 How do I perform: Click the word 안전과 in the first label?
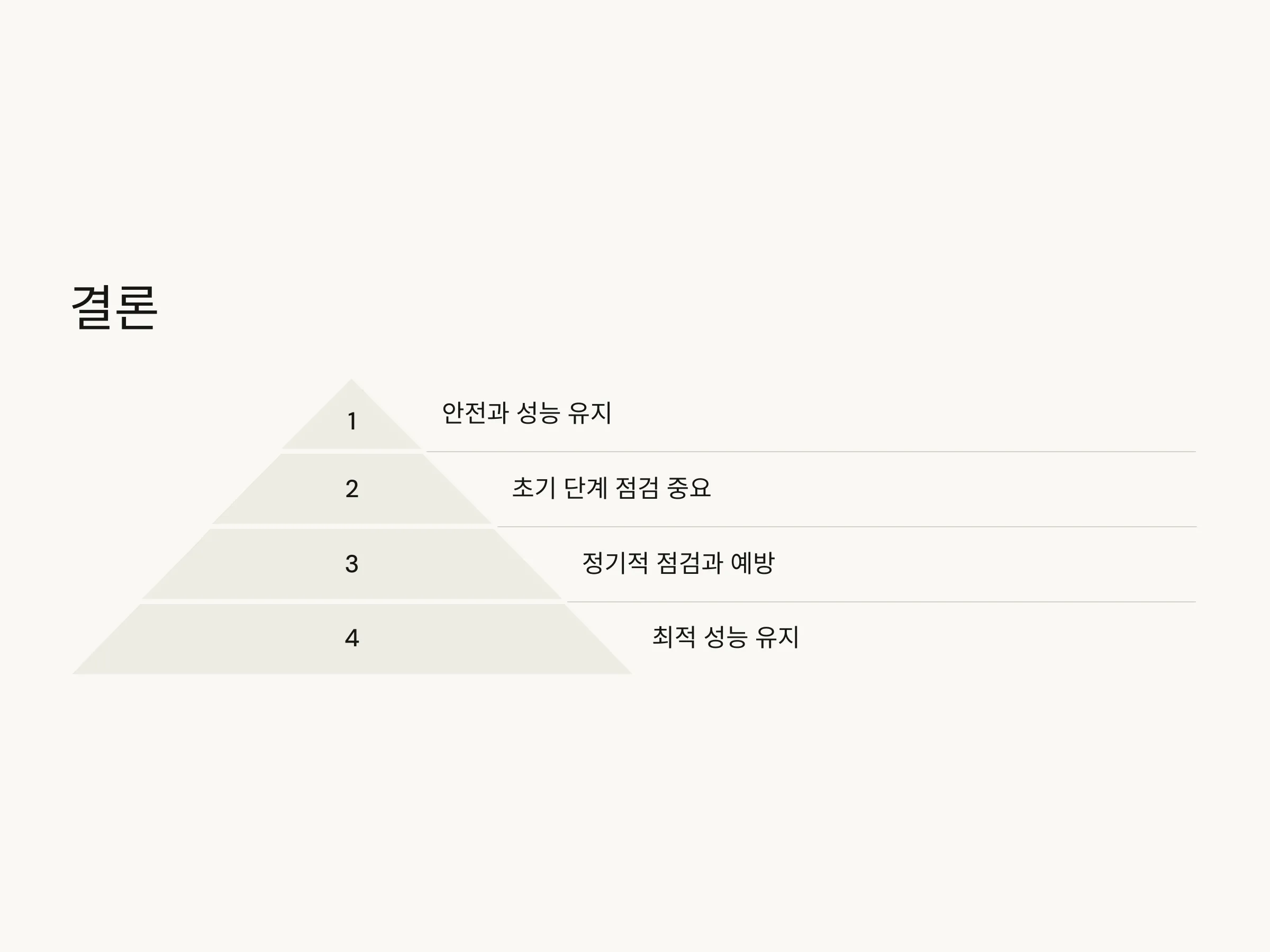click(475, 413)
